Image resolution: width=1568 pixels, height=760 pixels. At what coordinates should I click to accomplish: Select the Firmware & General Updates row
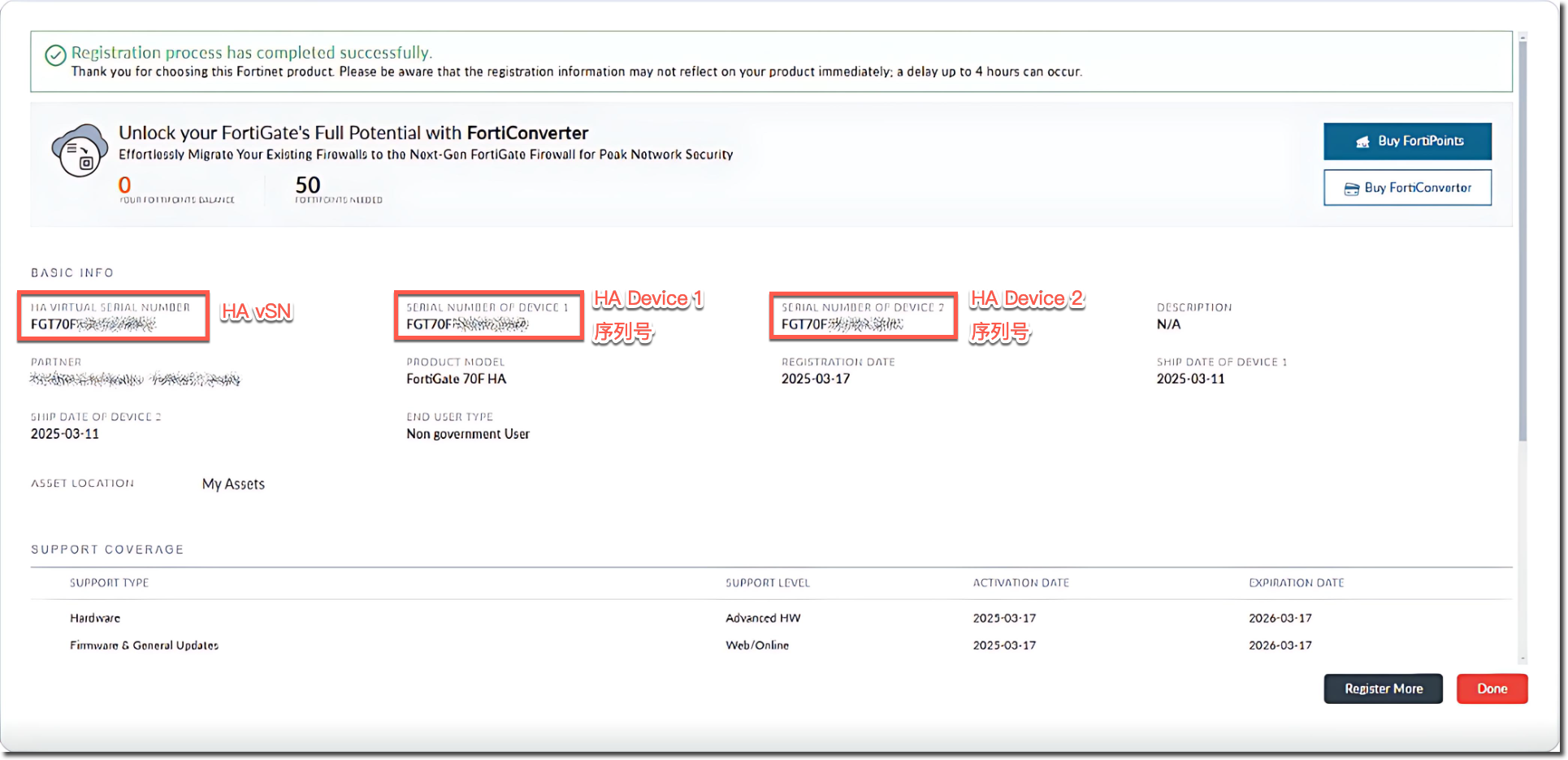click(x=144, y=645)
